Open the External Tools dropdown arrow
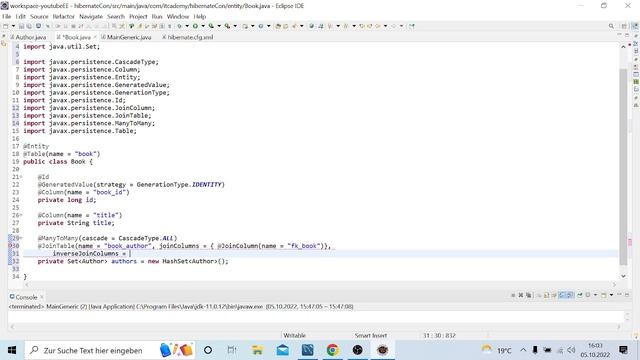640x360 pixels. point(235,26)
